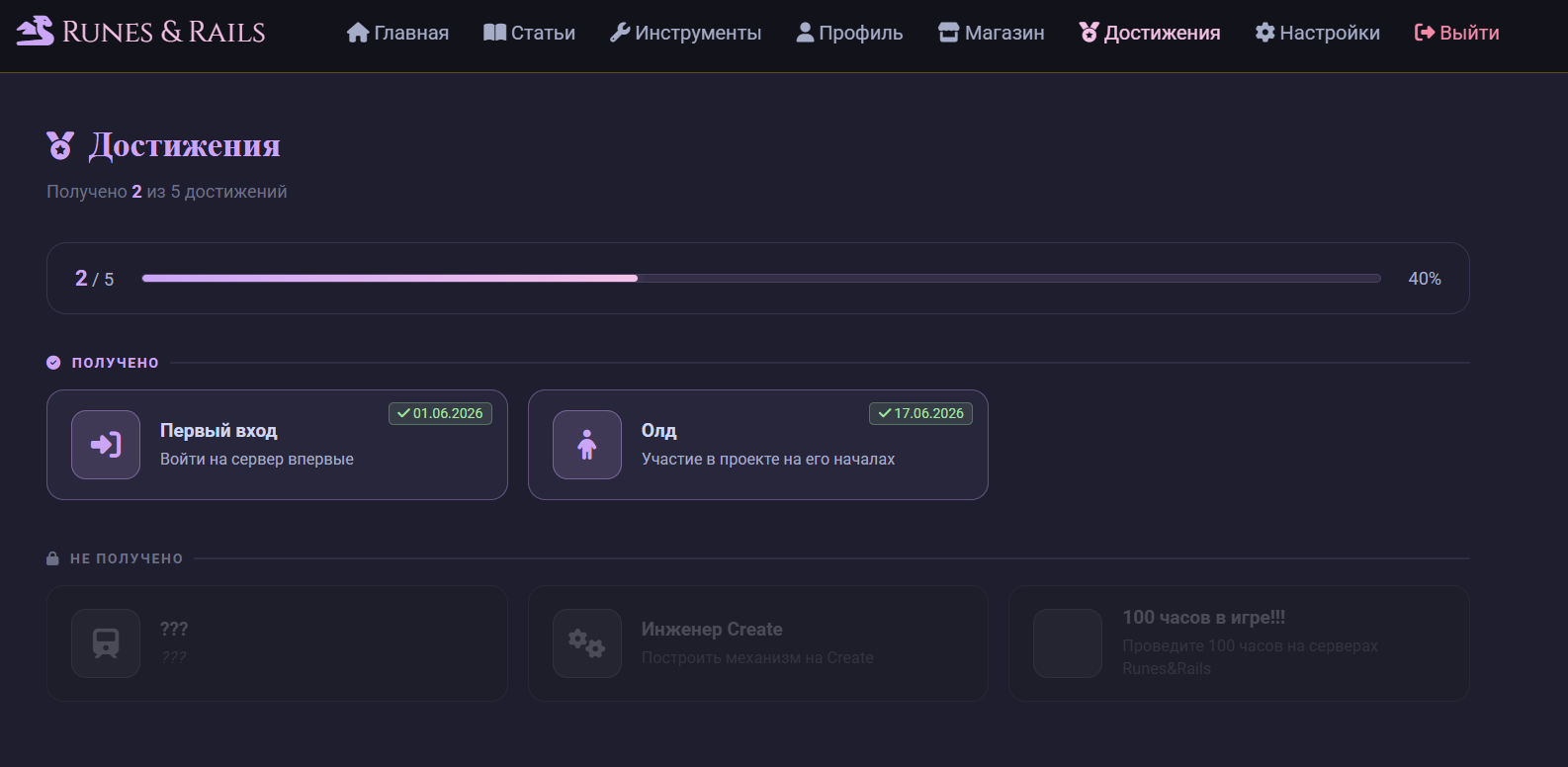Screen dimensions: 1568x767
Task: Click the wrench icon beside Инструменты
Action: click(620, 33)
